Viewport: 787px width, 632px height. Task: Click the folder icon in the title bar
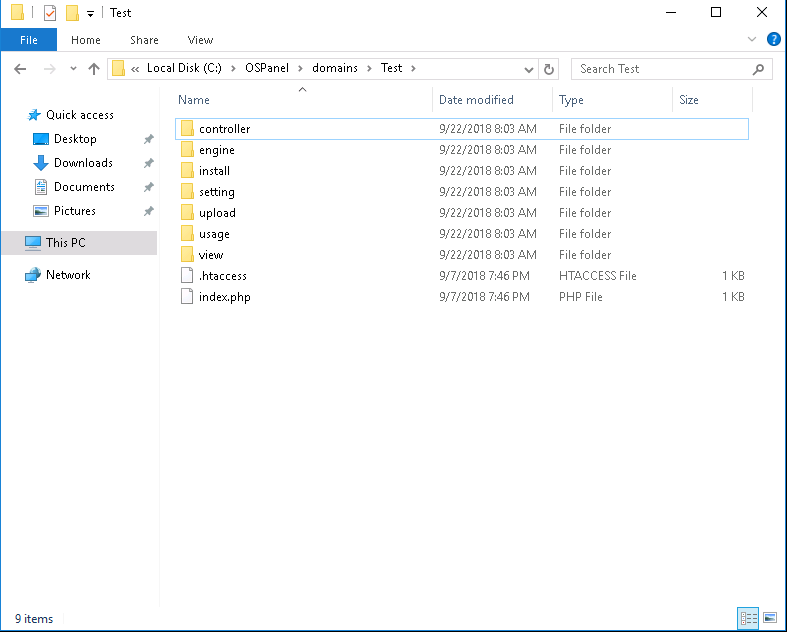point(18,13)
